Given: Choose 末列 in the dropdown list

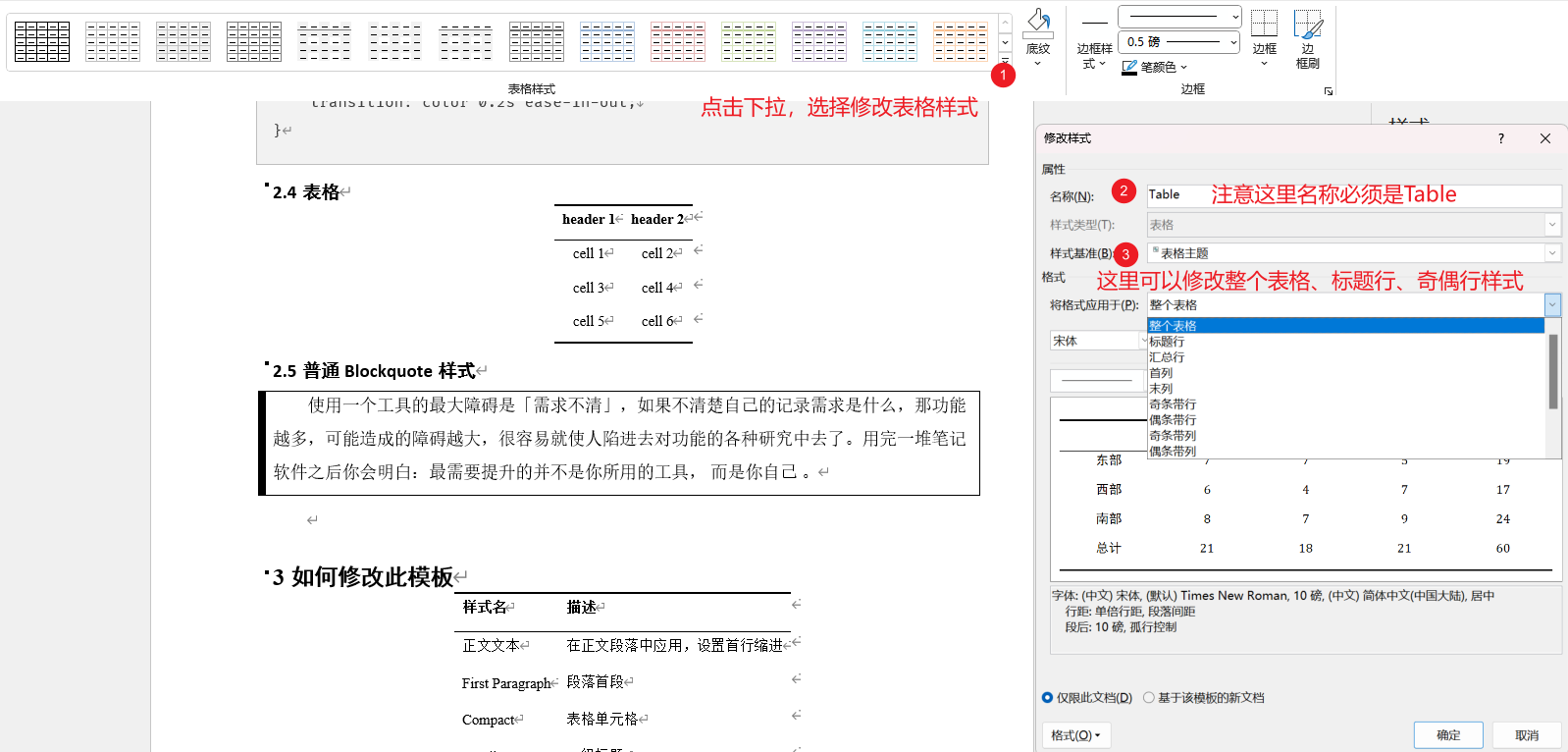Looking at the screenshot, I should click(x=1345, y=389).
